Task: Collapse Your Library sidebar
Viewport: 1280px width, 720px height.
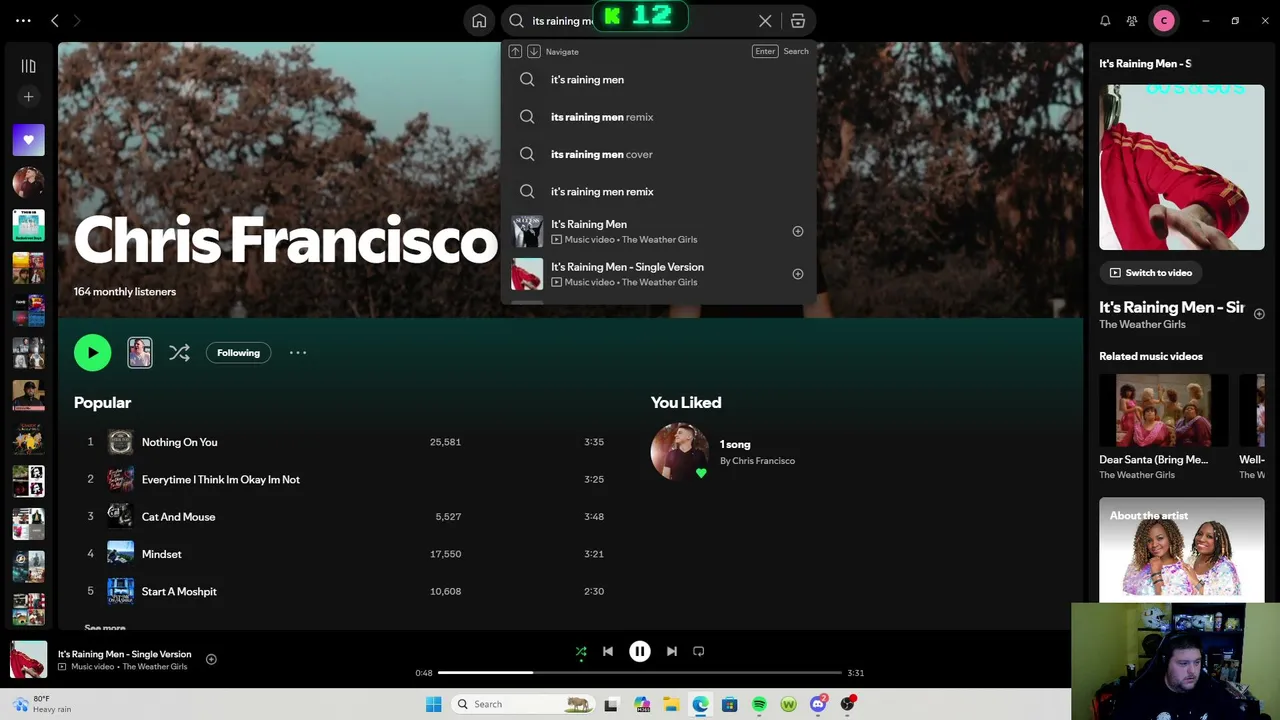Action: point(28,66)
